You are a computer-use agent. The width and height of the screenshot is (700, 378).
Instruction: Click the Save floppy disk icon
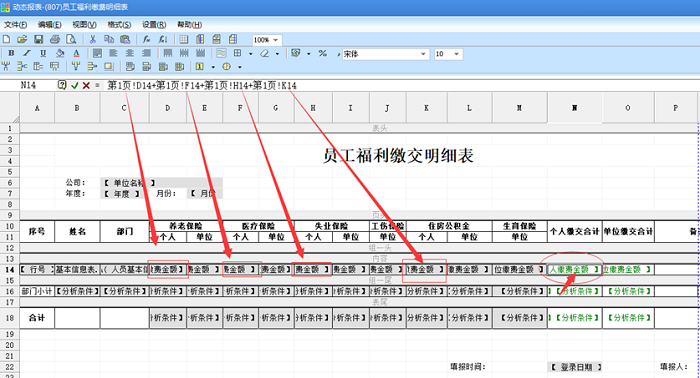(x=39, y=39)
